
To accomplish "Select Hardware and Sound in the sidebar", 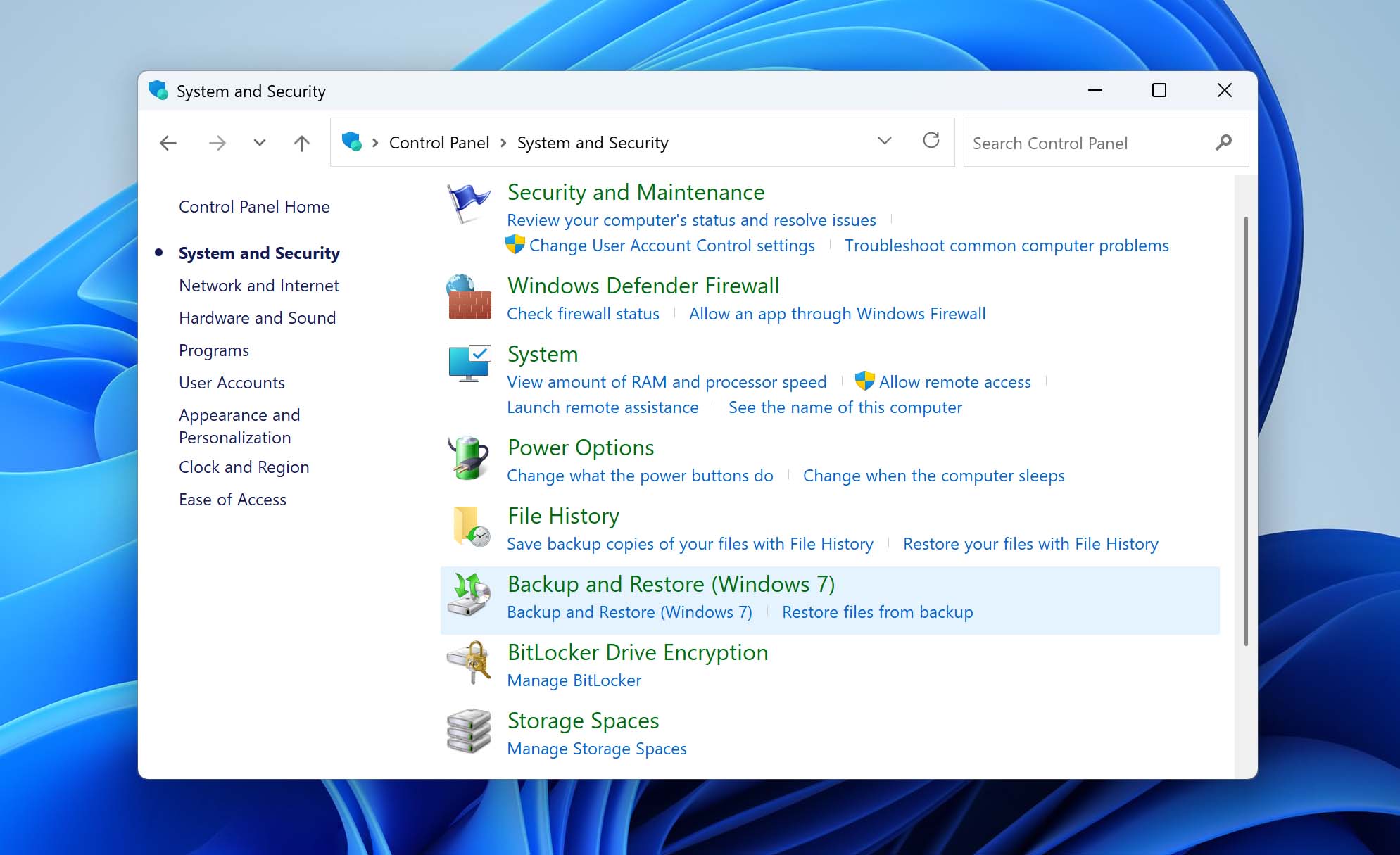I will (x=257, y=317).
